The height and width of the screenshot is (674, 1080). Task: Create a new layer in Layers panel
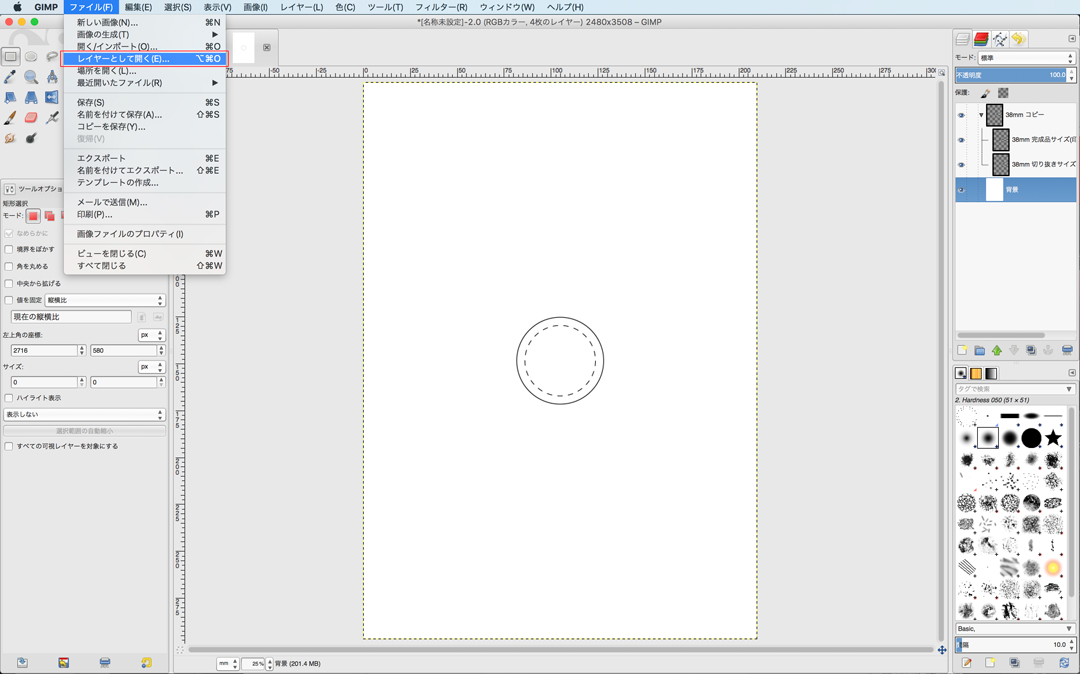[962, 351]
